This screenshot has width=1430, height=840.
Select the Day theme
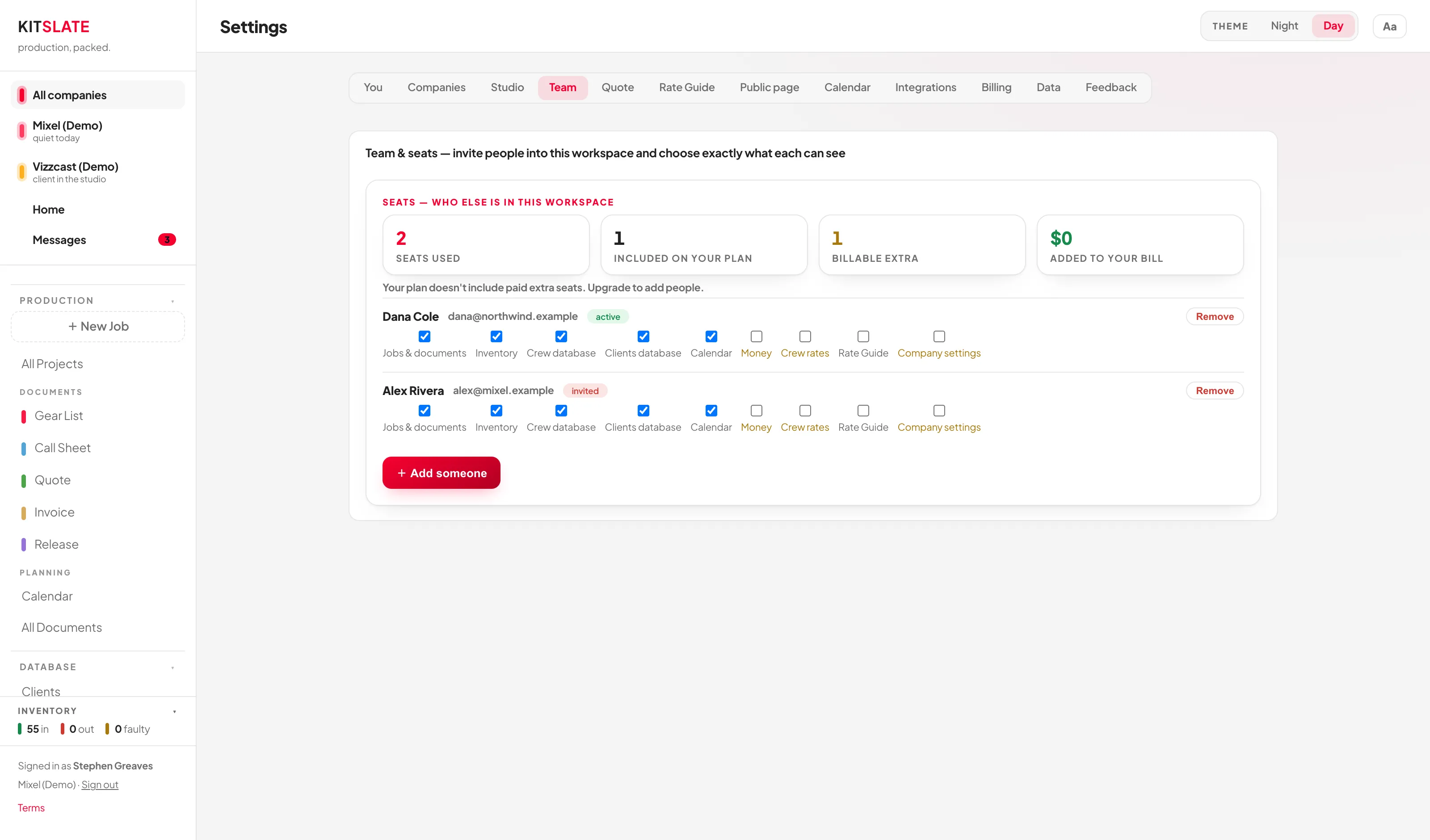(1333, 26)
